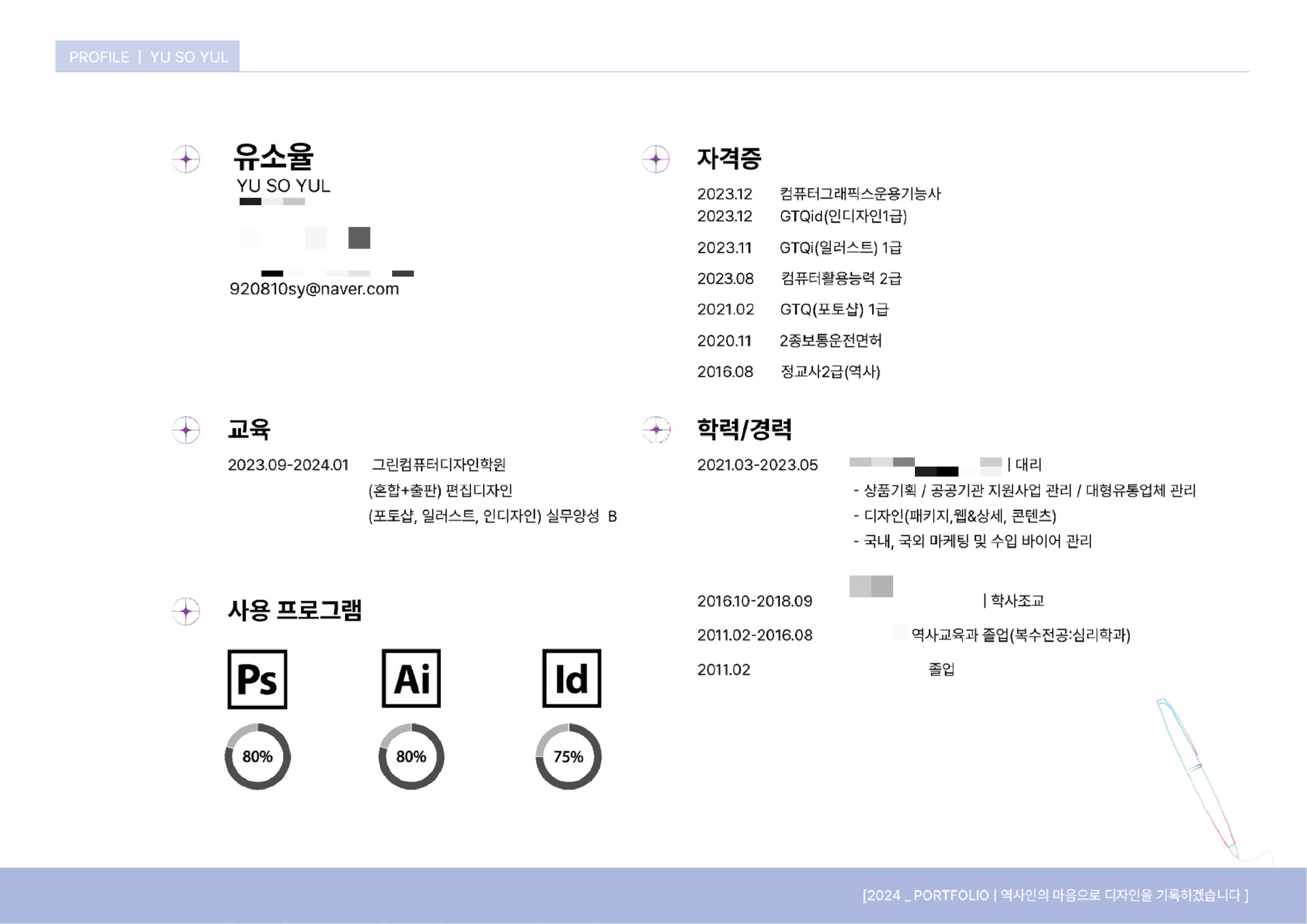
Task: Click the 학력/경력 section heading
Action: click(744, 429)
